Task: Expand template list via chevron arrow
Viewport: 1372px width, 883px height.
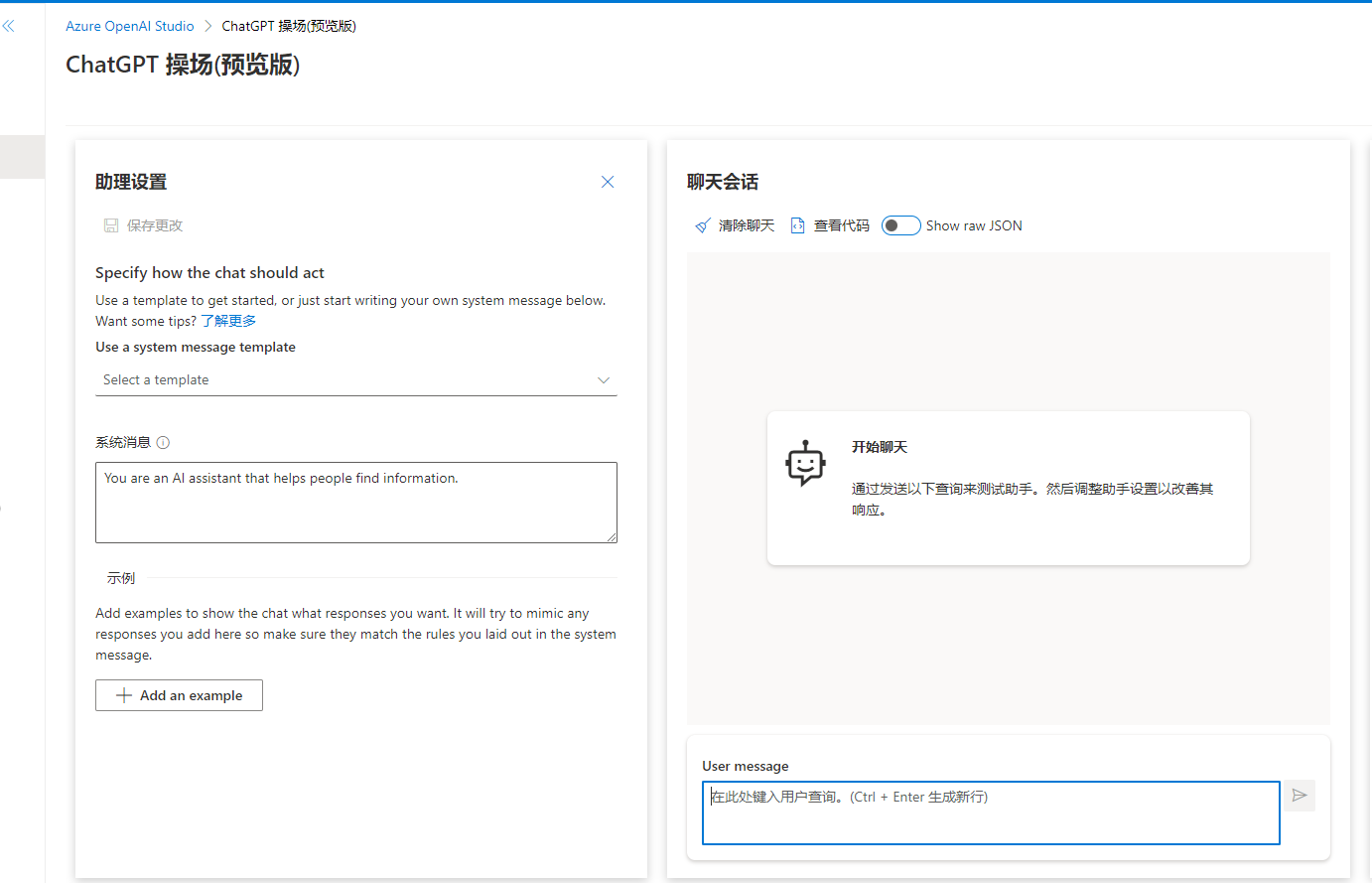Action: coord(604,380)
